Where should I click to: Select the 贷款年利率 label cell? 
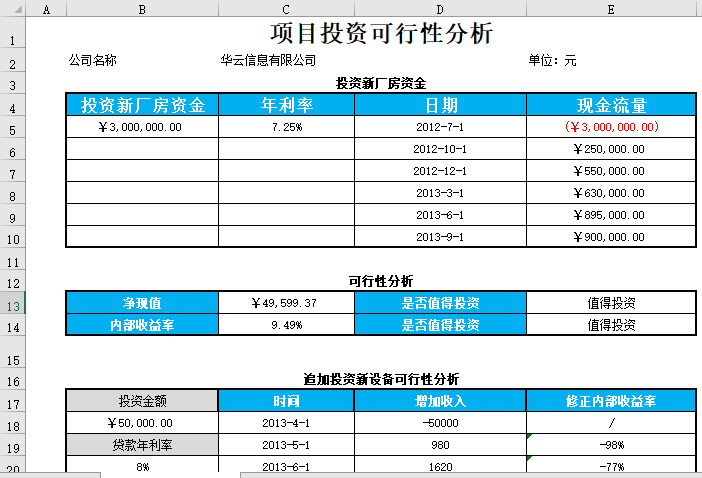[141, 445]
